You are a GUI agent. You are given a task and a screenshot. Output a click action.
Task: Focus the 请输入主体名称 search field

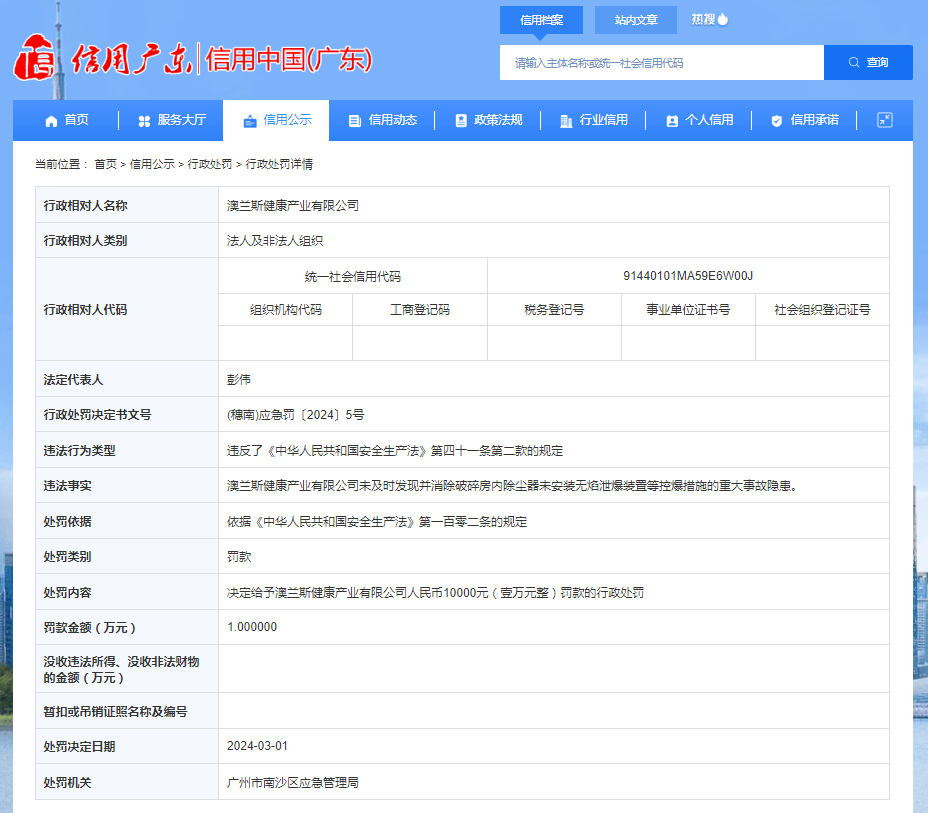pos(661,63)
